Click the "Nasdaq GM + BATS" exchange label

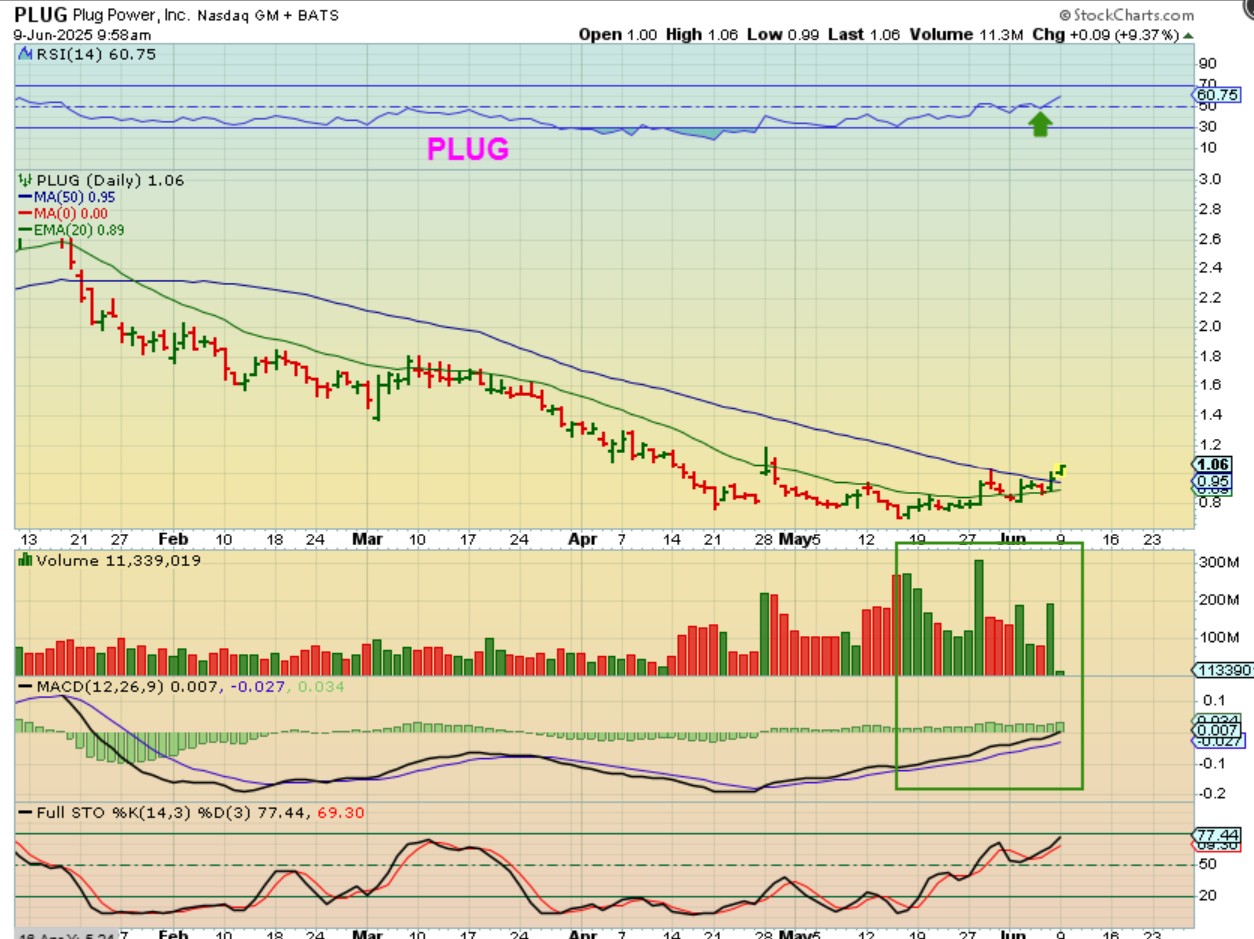268,16
